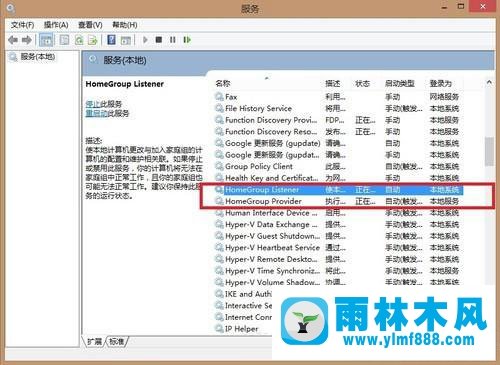Sort by the 状态 column header
Screen dimensions: 500x365
(x=362, y=83)
